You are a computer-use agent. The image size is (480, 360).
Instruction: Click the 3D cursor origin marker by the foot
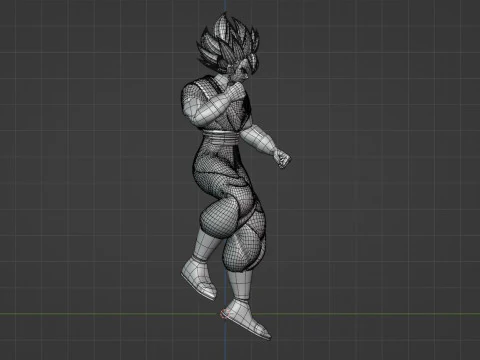225,314
